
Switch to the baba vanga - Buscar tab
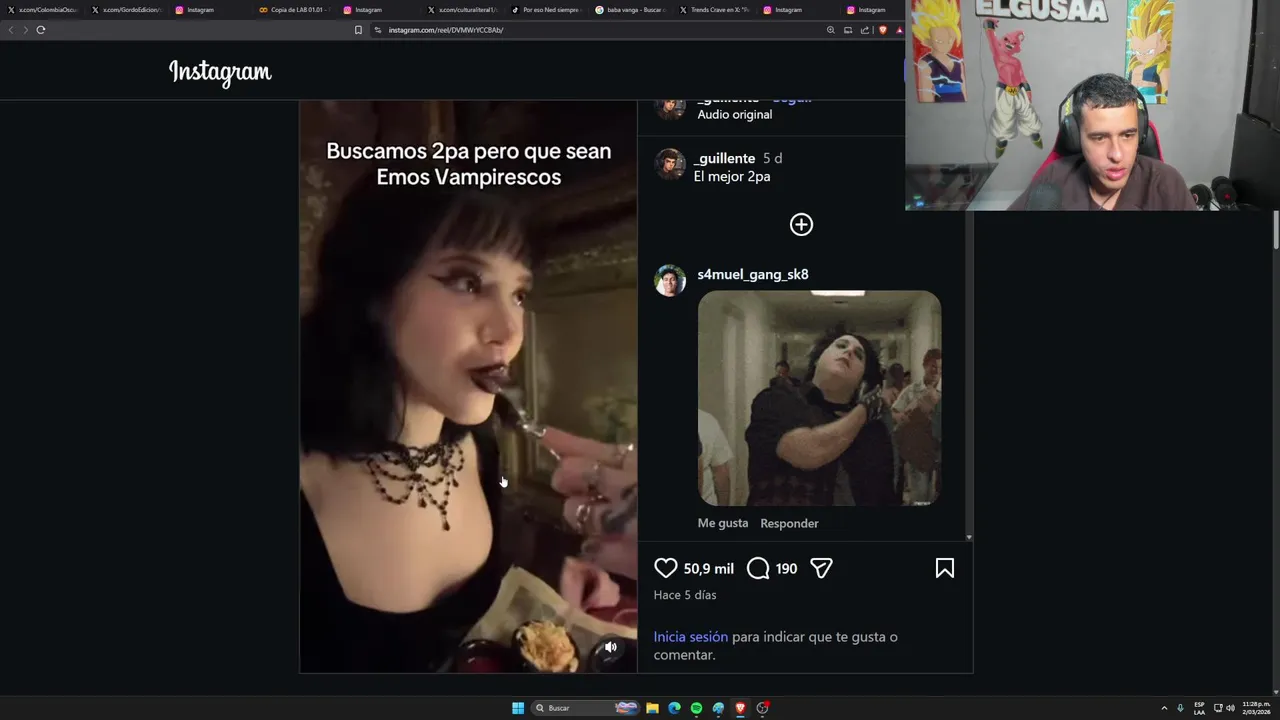(x=630, y=10)
